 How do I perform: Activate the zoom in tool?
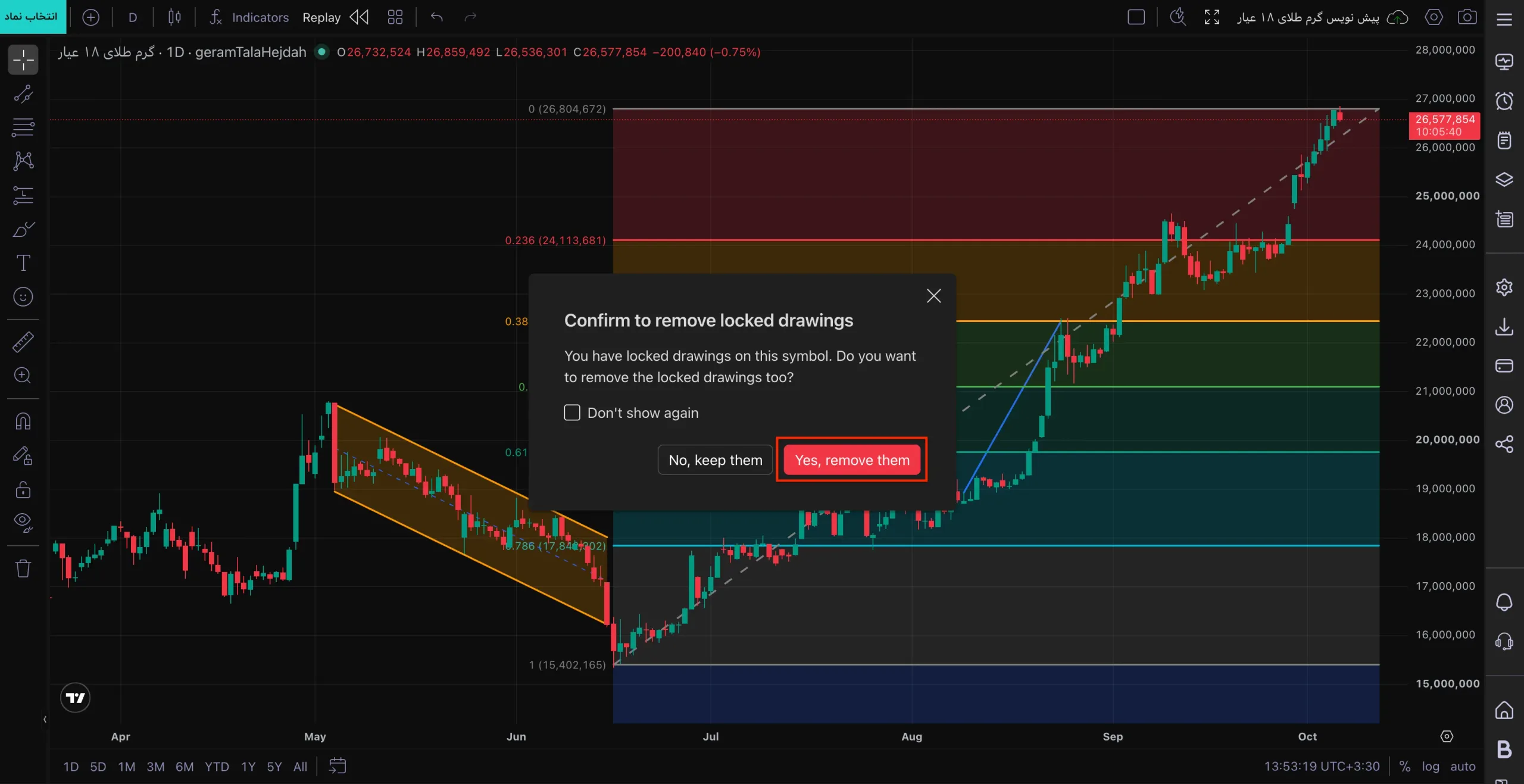(x=23, y=376)
